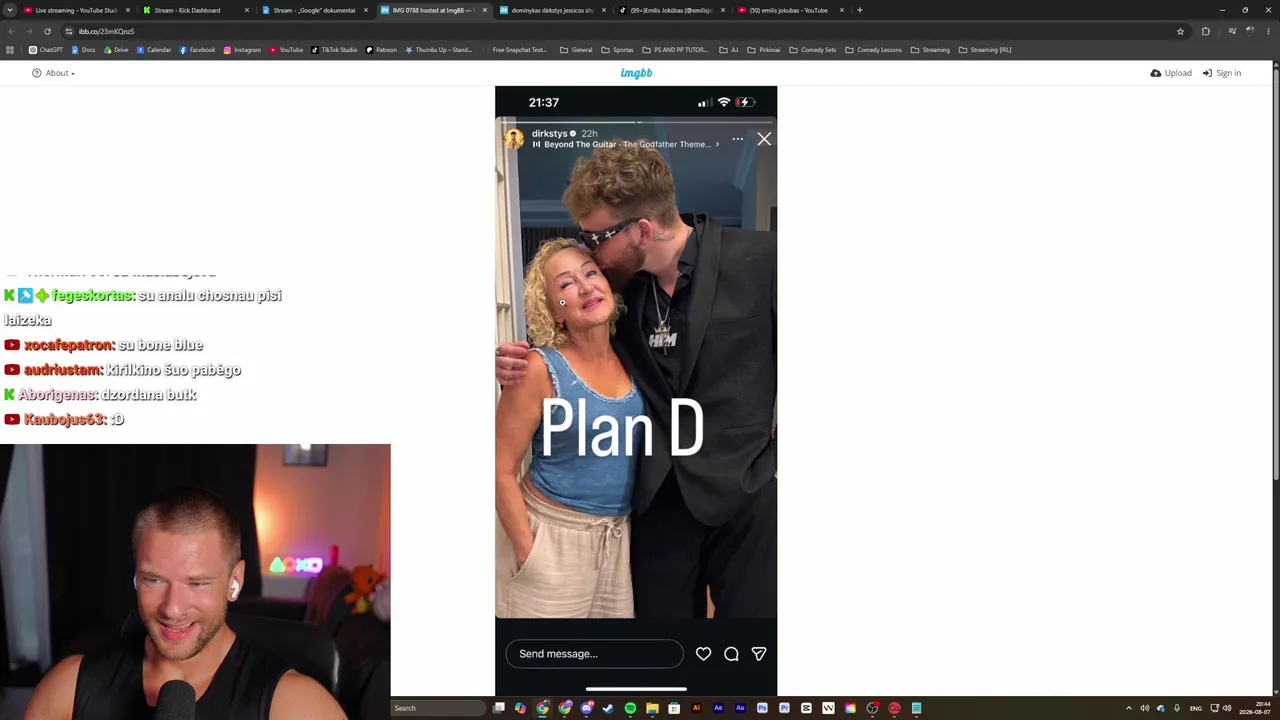Open Microsoft Store from the taskbar
This screenshot has height=720, width=1280.
pos(674,708)
